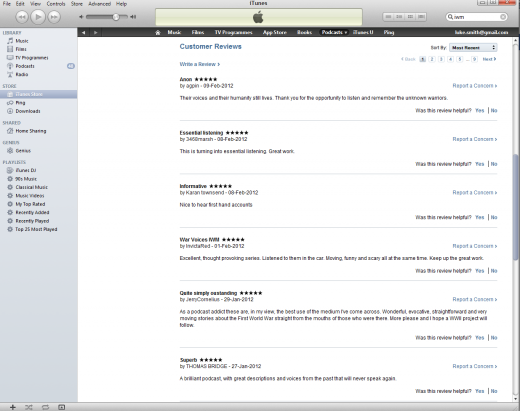Open Podcasts in the library sidebar
This screenshot has width=520, height=411.
pyautogui.click(x=25, y=66)
